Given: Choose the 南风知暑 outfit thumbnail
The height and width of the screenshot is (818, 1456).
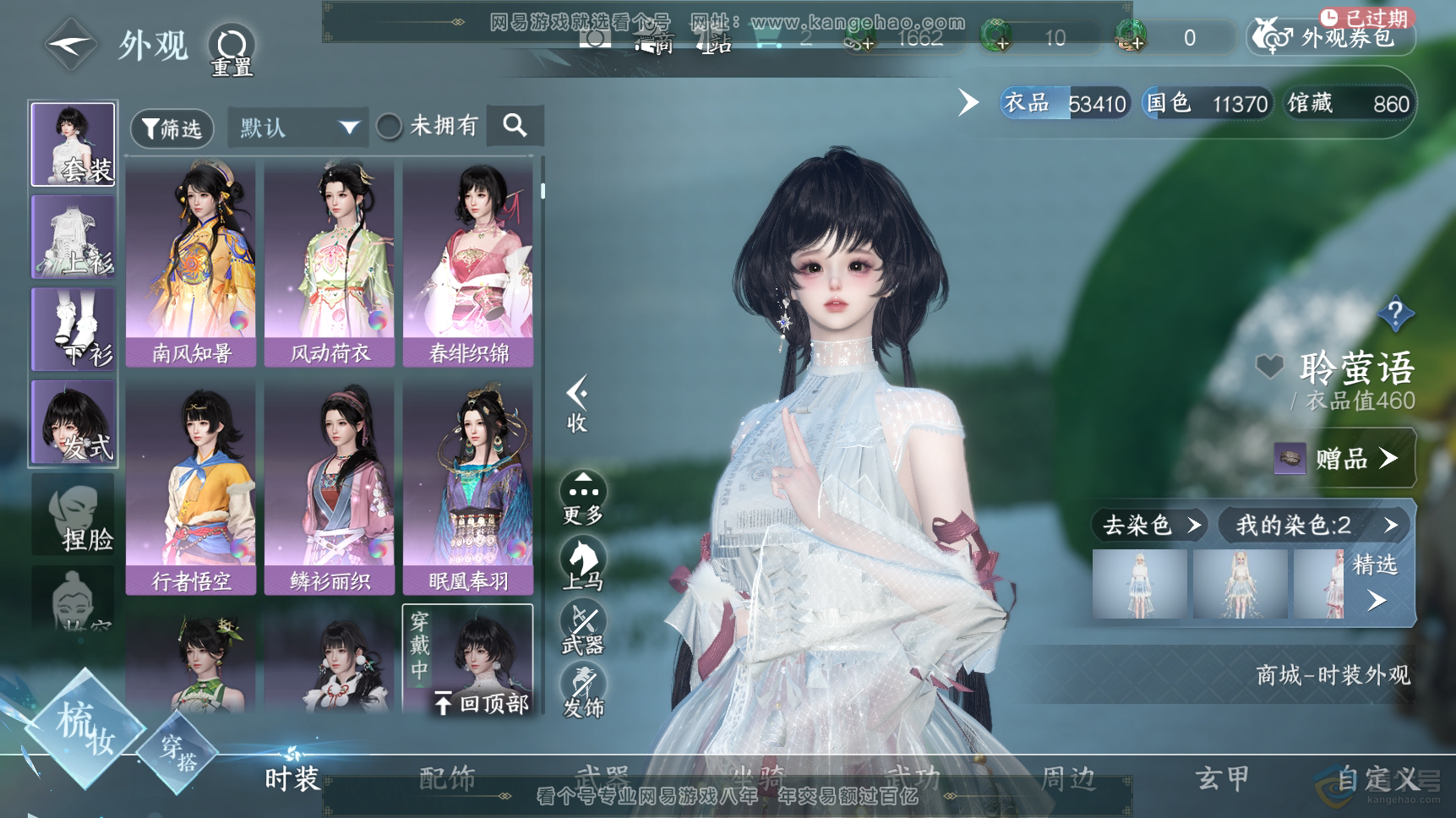Looking at the screenshot, I should (x=191, y=264).
